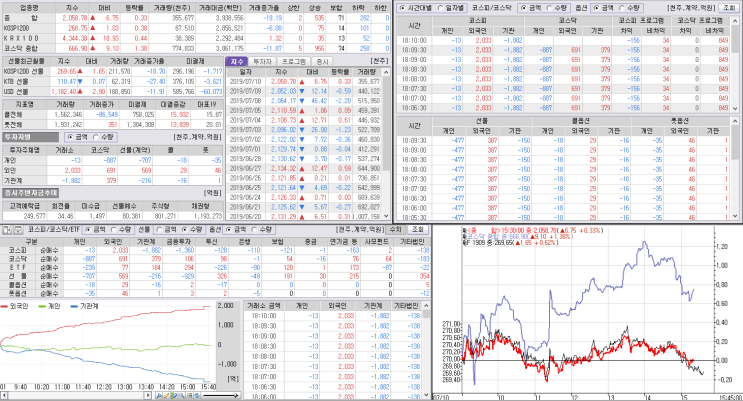
Task: Switch to the 프로그램 tab
Action: [293, 62]
